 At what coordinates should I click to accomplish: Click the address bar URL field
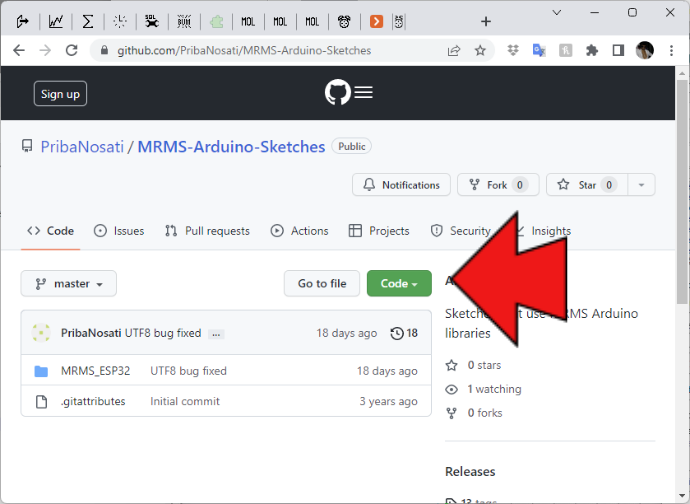[x=270, y=50]
